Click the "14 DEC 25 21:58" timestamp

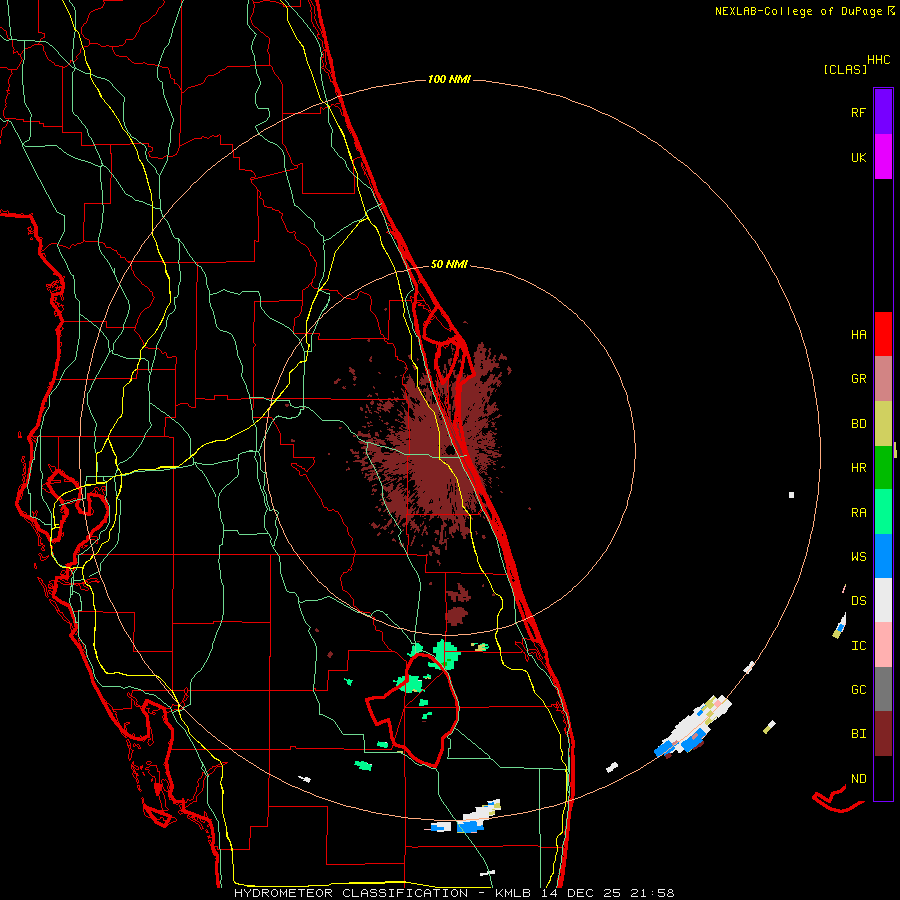[x=608, y=893]
